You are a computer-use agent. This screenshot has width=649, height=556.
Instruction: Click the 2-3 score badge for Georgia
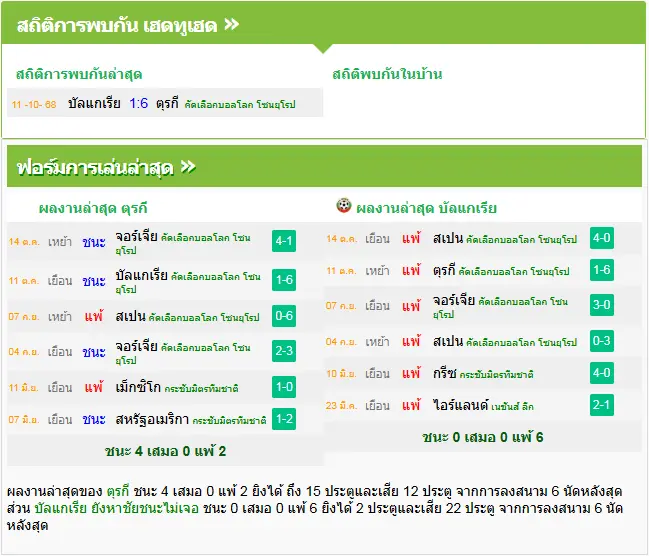[x=284, y=351]
